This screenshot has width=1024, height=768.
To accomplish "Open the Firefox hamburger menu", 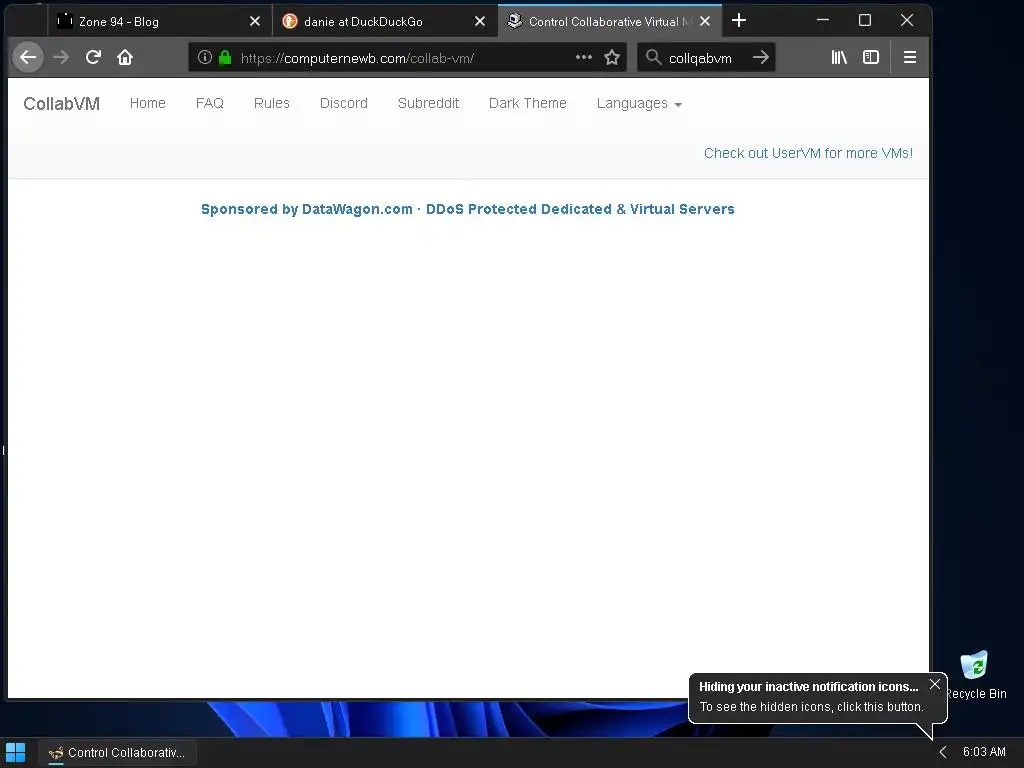I will coord(910,57).
